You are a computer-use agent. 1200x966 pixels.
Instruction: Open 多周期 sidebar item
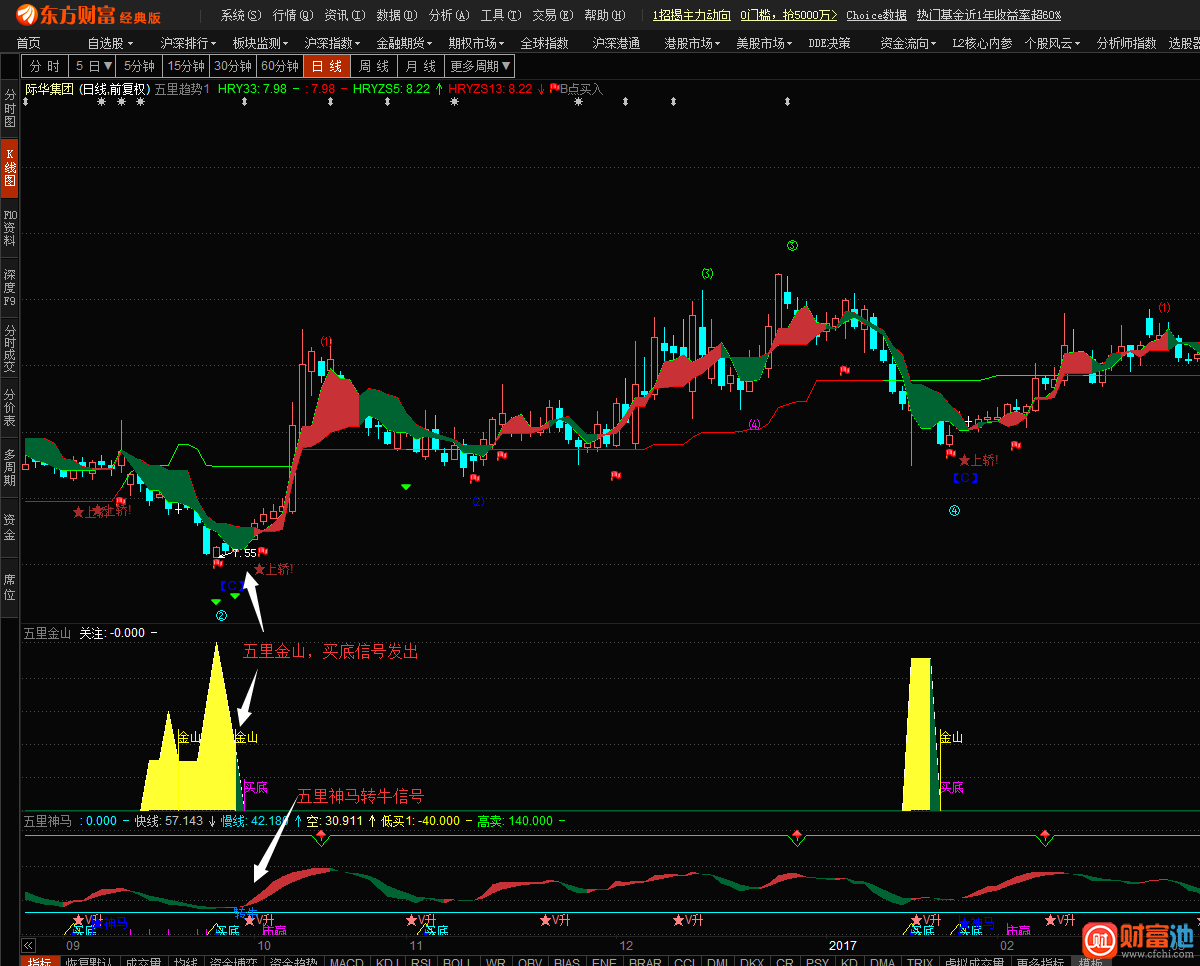pyautogui.click(x=10, y=467)
